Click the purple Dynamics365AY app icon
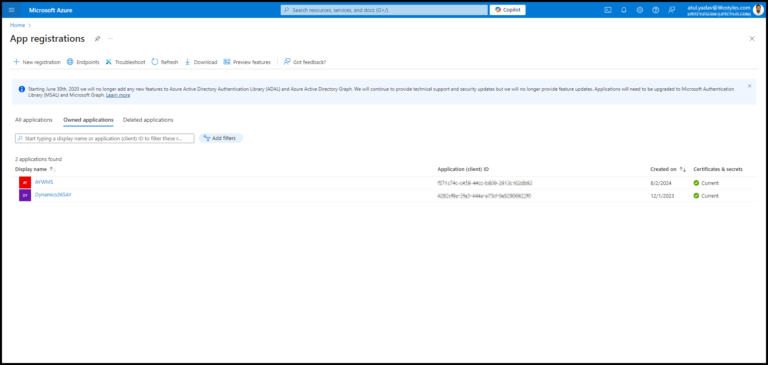 [x=25, y=195]
